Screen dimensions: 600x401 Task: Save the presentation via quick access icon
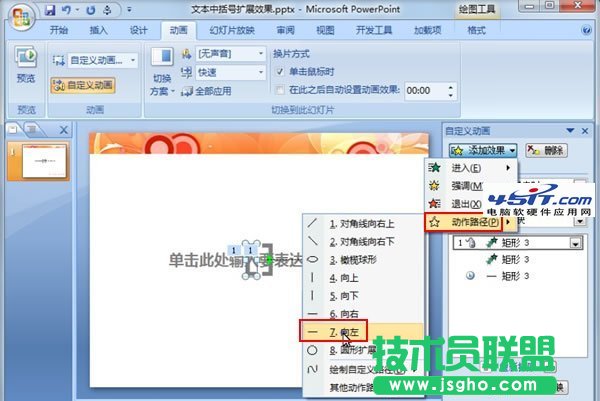click(x=50, y=10)
